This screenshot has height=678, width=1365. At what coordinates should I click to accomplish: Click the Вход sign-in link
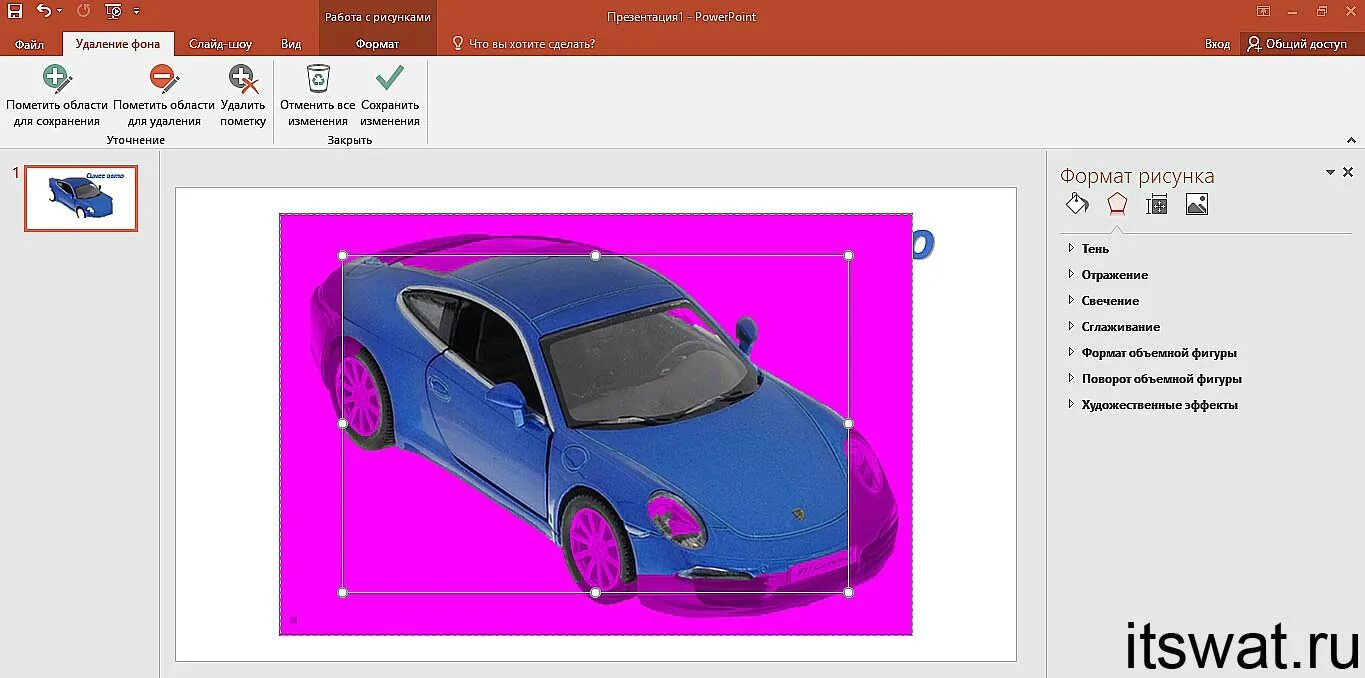click(1217, 44)
